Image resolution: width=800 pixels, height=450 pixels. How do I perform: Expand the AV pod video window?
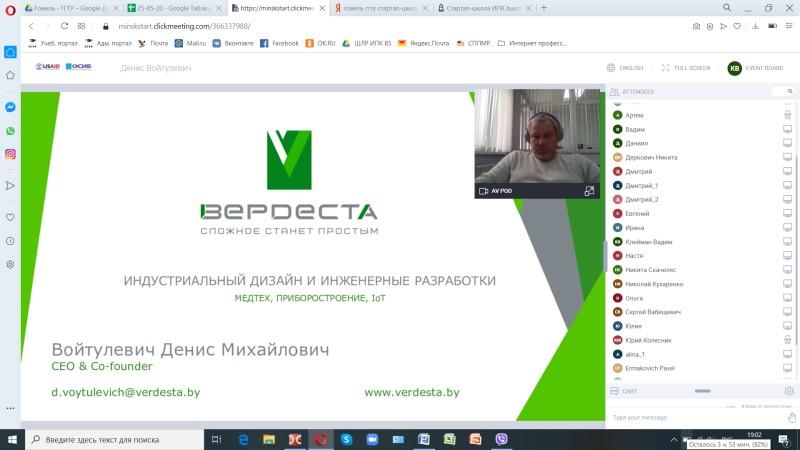589,191
